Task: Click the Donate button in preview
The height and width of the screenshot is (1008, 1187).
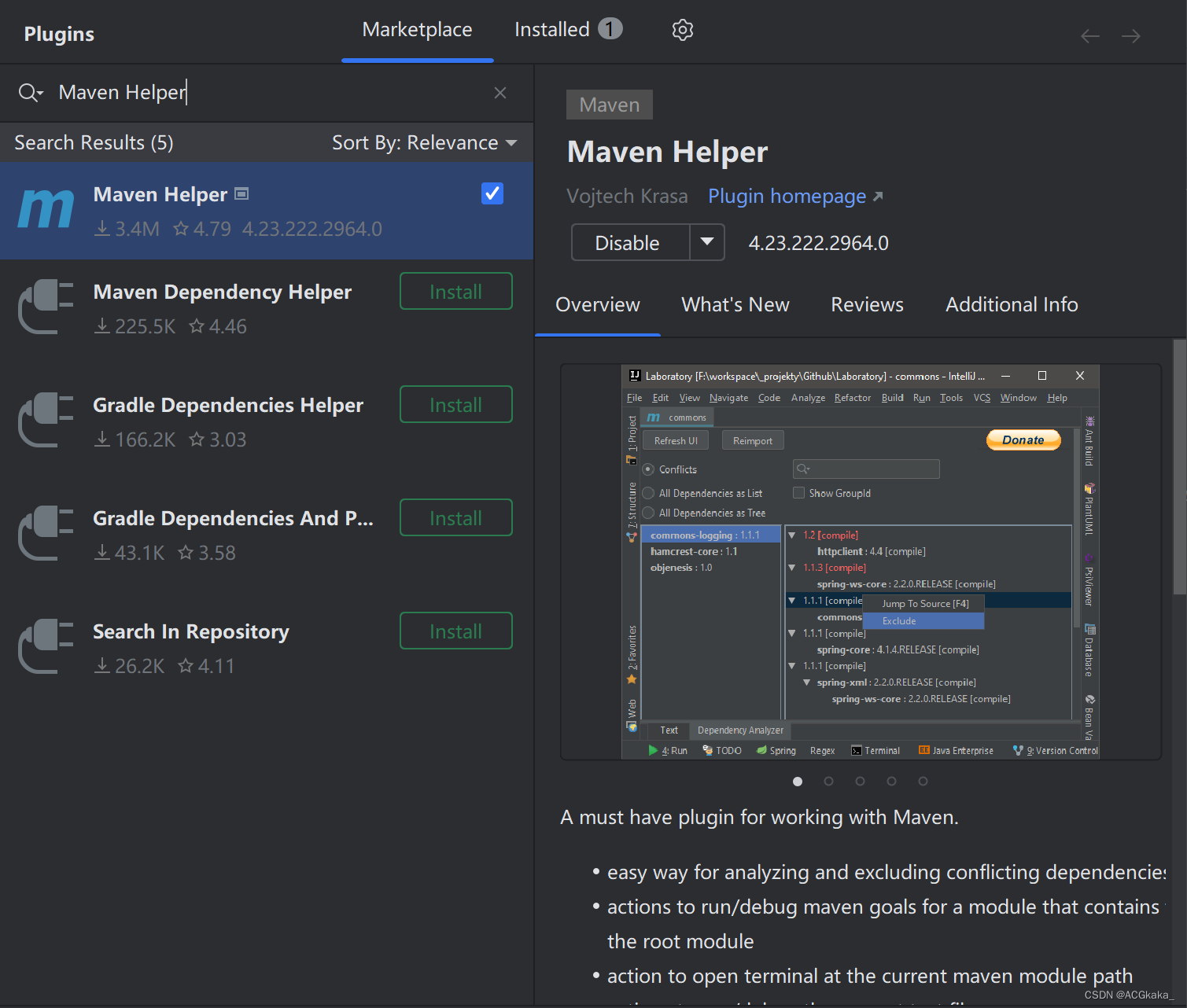Action: (1023, 440)
